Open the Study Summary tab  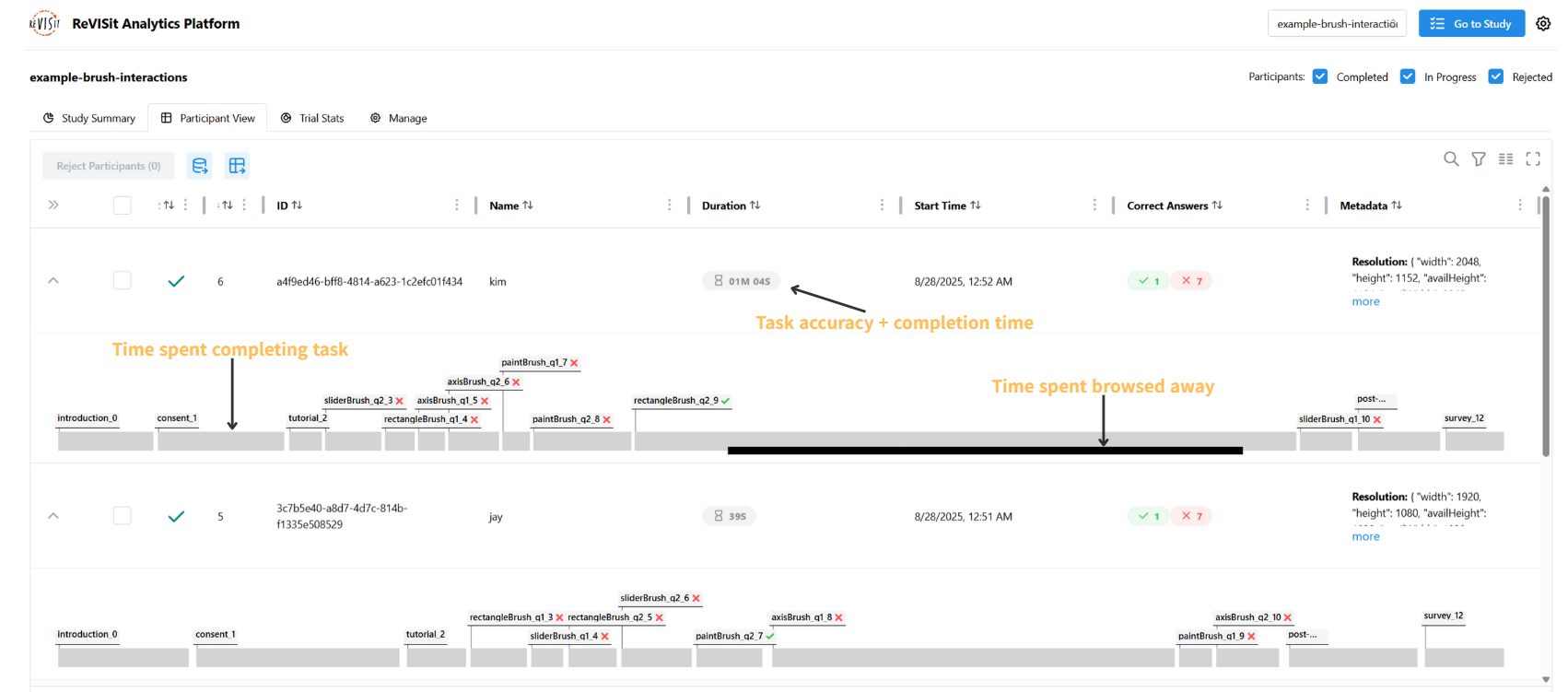[x=89, y=118]
